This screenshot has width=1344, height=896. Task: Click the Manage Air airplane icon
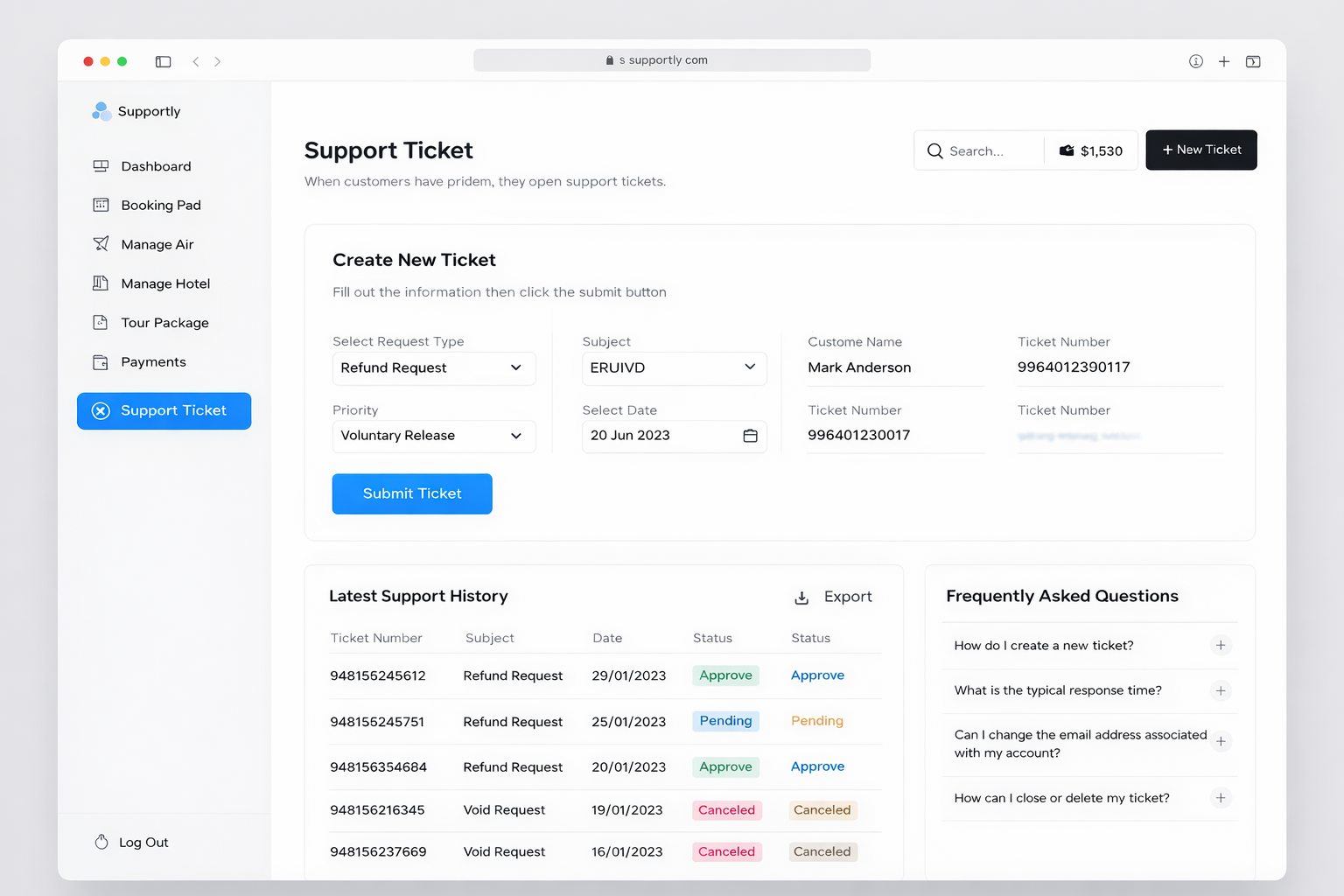coord(101,244)
